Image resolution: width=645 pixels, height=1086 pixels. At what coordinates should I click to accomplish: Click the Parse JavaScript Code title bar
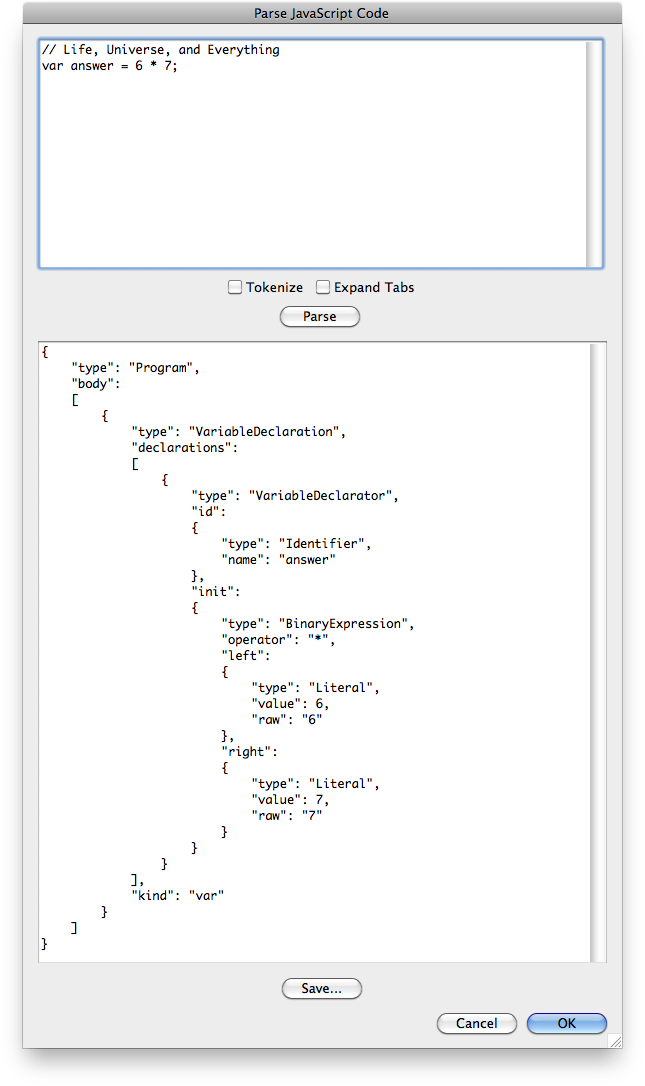click(x=322, y=13)
